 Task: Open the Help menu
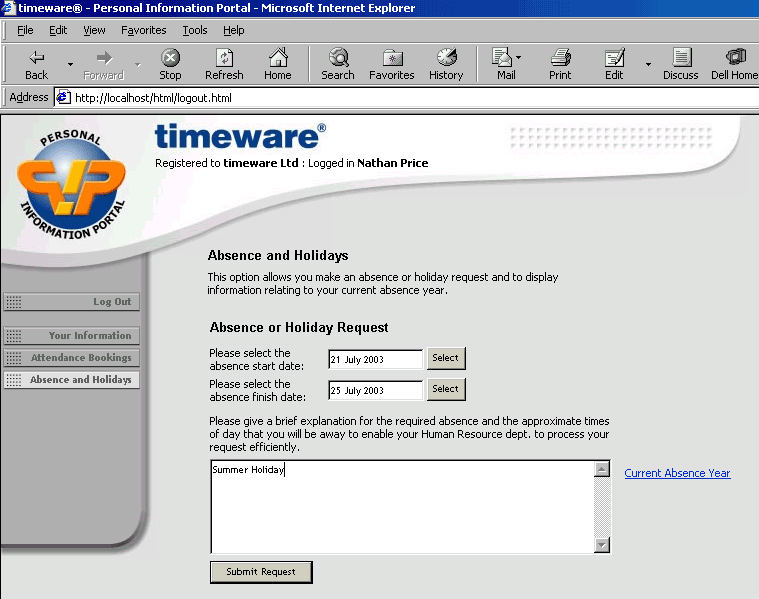pos(233,30)
